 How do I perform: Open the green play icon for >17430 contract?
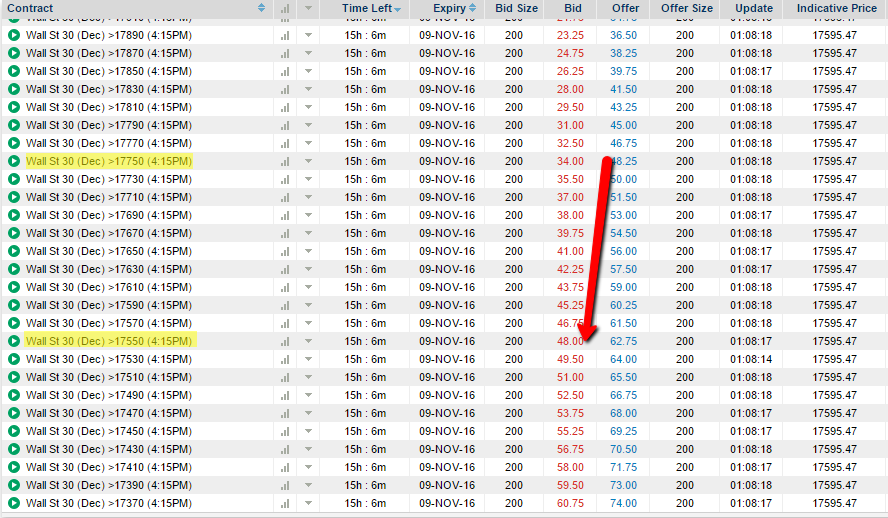coord(14,449)
